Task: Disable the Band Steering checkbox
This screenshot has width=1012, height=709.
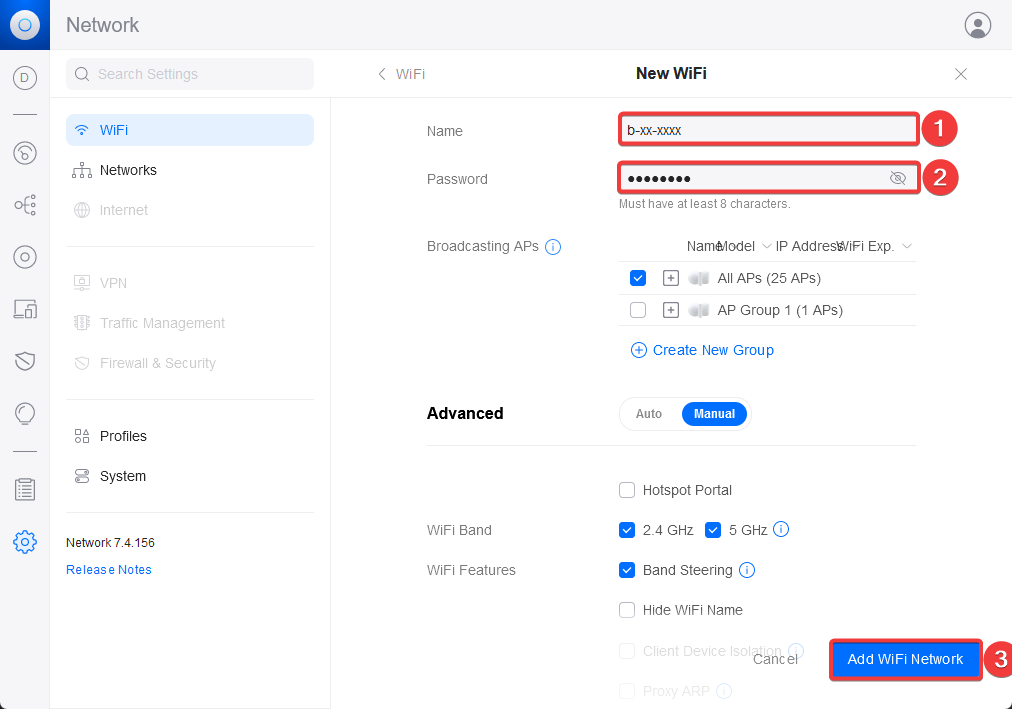Action: [627, 570]
